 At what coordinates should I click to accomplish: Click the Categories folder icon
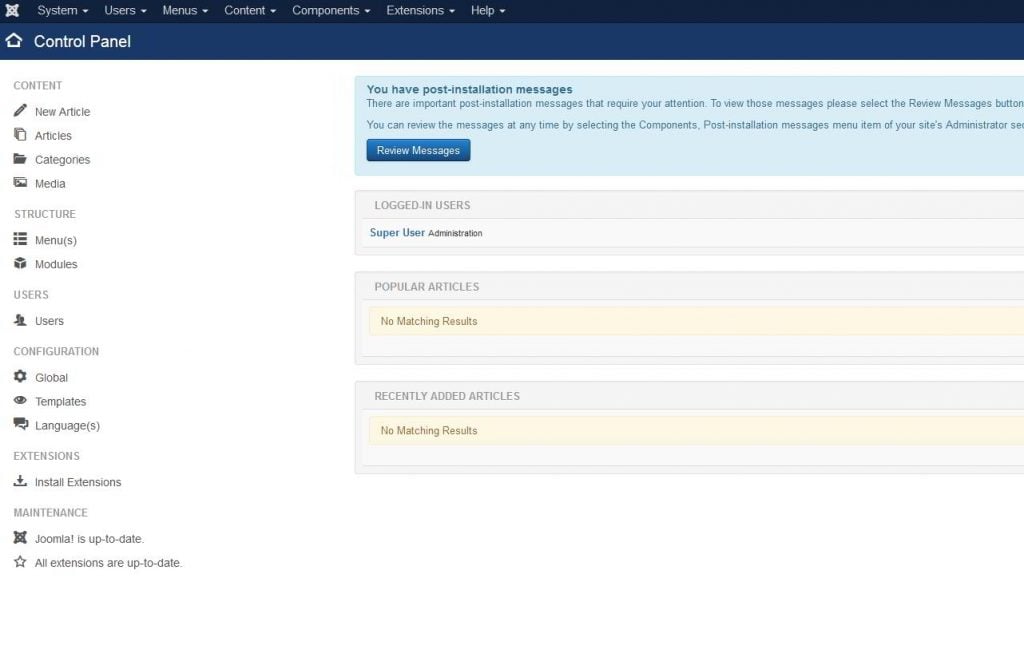pyautogui.click(x=20, y=159)
